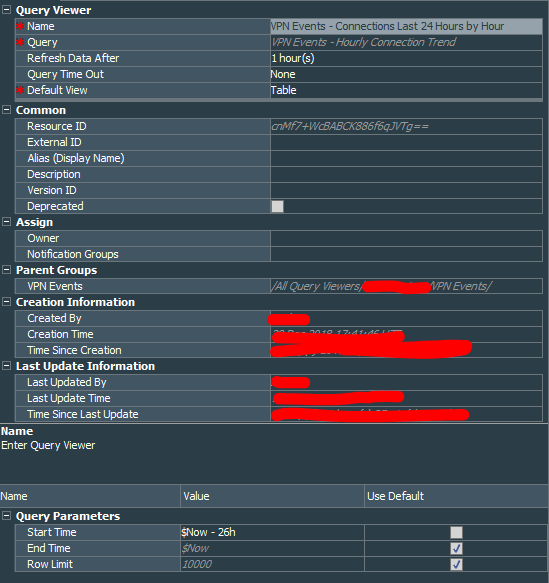Click the Alias (Display Name) value field

coord(406,158)
